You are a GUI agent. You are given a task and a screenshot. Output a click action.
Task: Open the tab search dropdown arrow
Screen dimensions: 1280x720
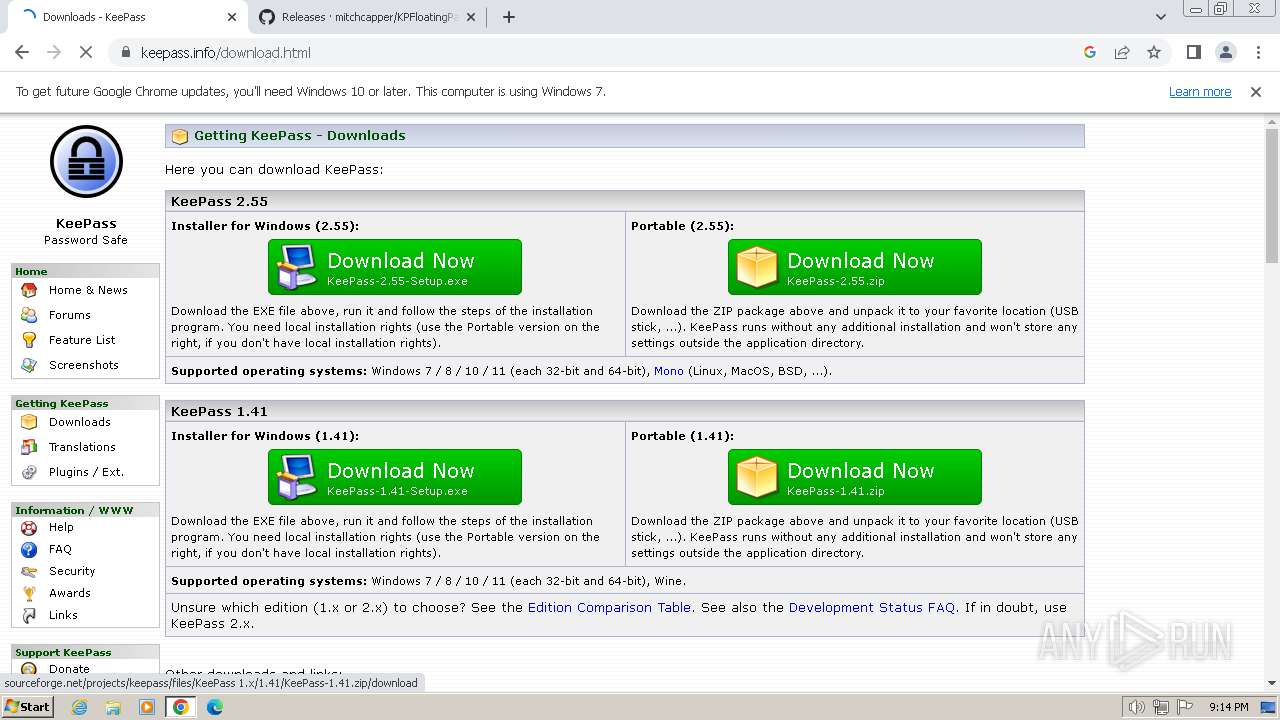pyautogui.click(x=1161, y=17)
